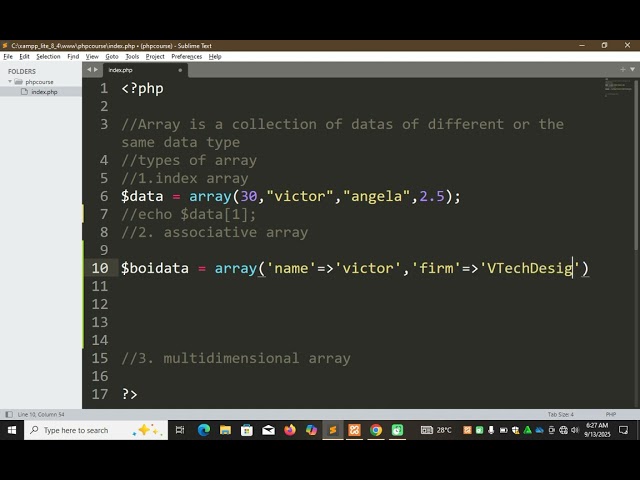Open the 6:27 AM clock calendar
Screen dimensions: 640x480
(597, 430)
